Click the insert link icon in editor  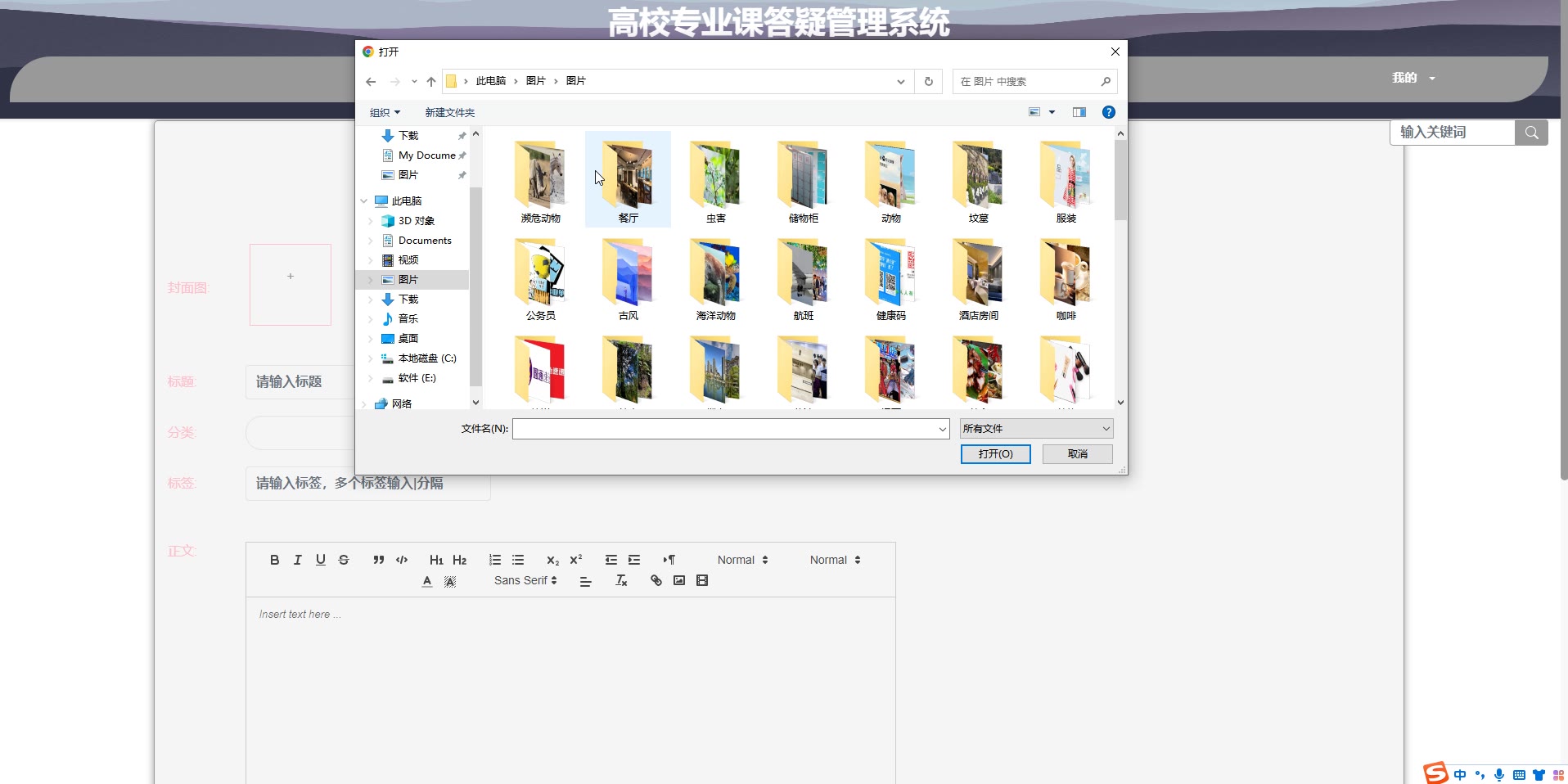pyautogui.click(x=656, y=580)
